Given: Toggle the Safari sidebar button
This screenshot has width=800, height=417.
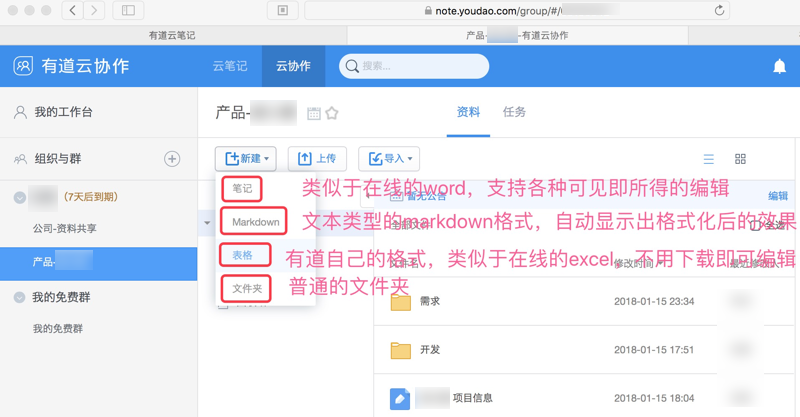Looking at the screenshot, I should click(x=128, y=10).
